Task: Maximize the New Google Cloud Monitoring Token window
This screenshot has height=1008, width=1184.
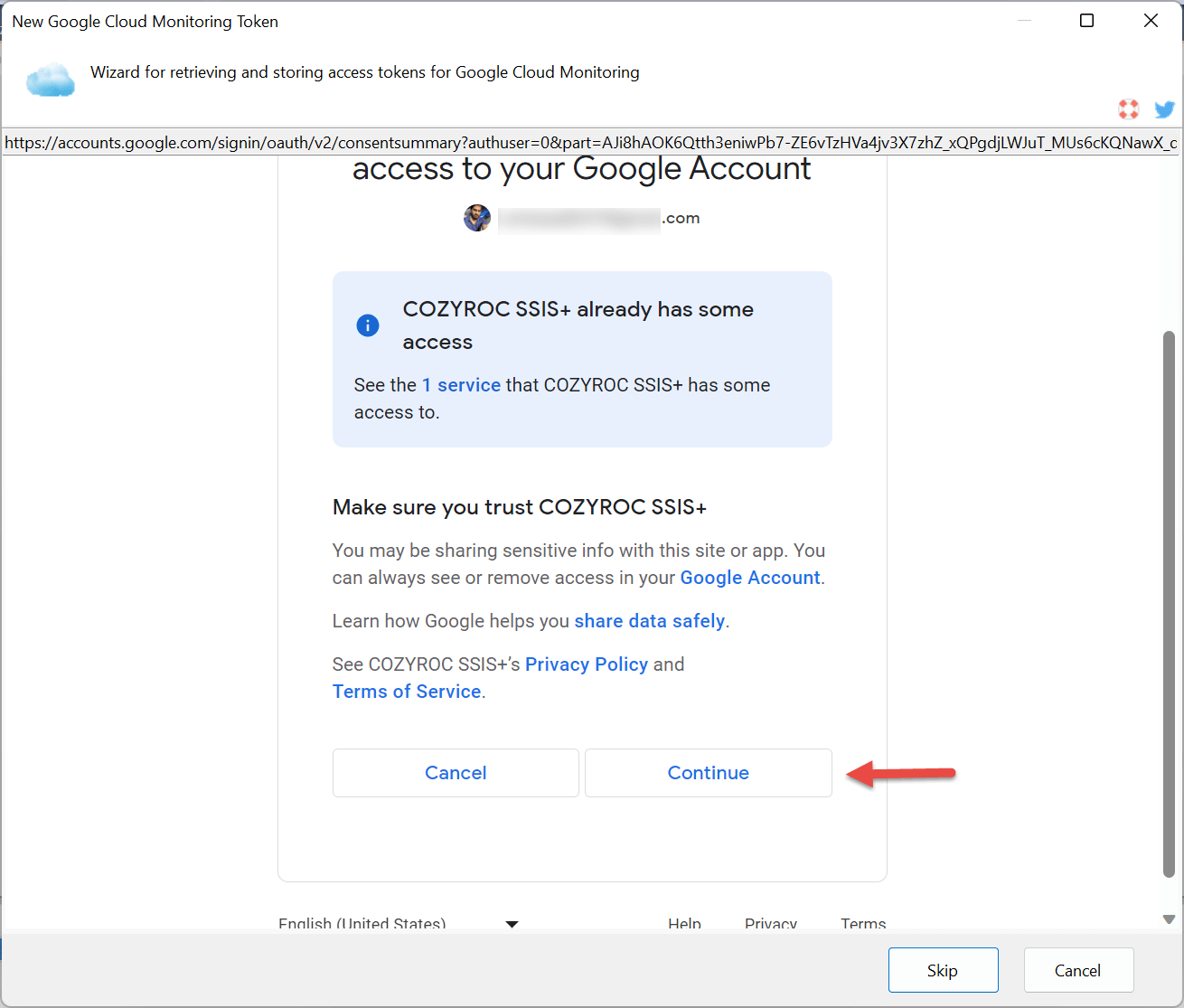Action: point(1087,21)
